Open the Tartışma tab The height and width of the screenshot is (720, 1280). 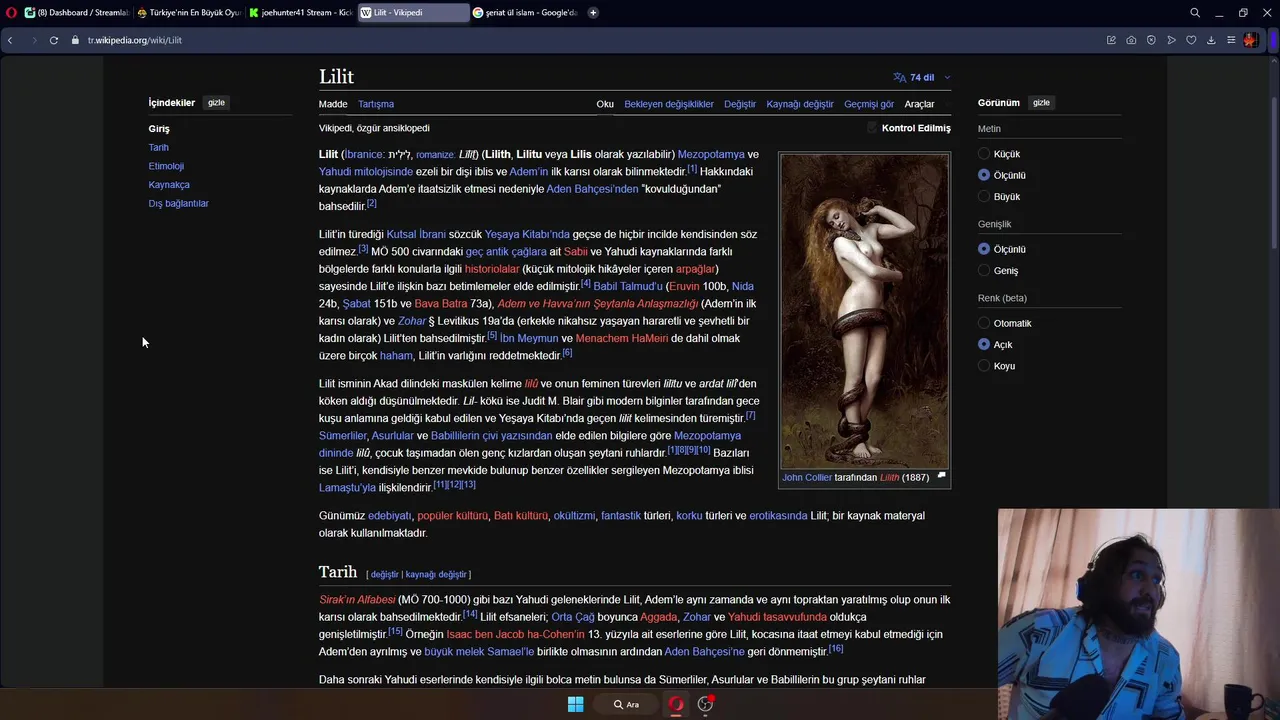376,104
